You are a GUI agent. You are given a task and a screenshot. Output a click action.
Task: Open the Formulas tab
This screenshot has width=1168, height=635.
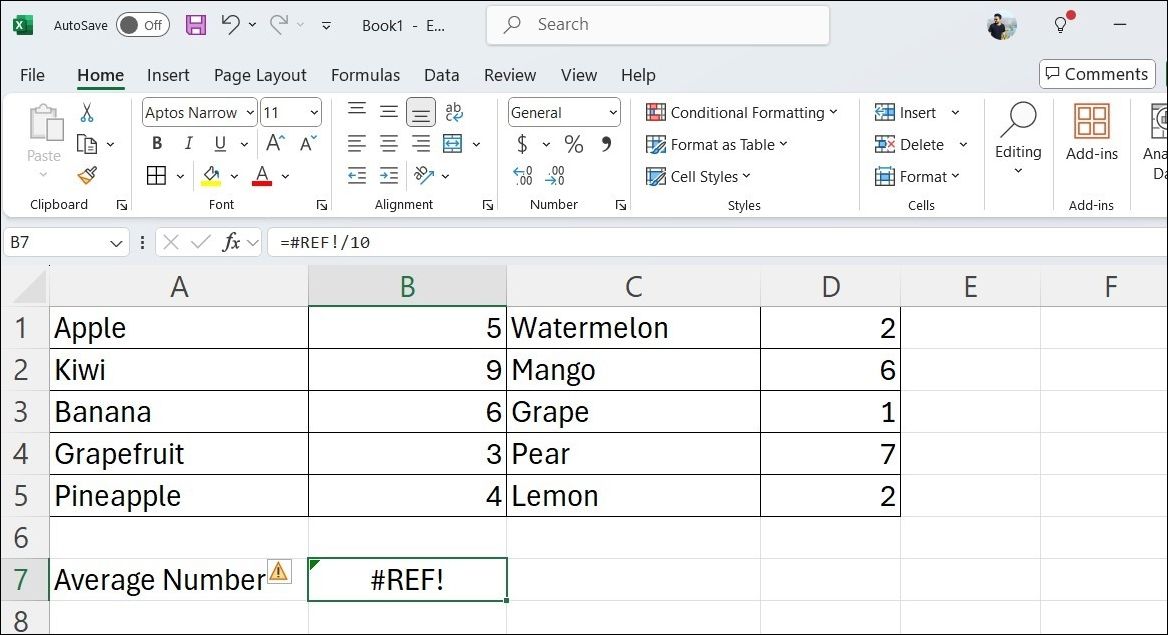tap(365, 75)
